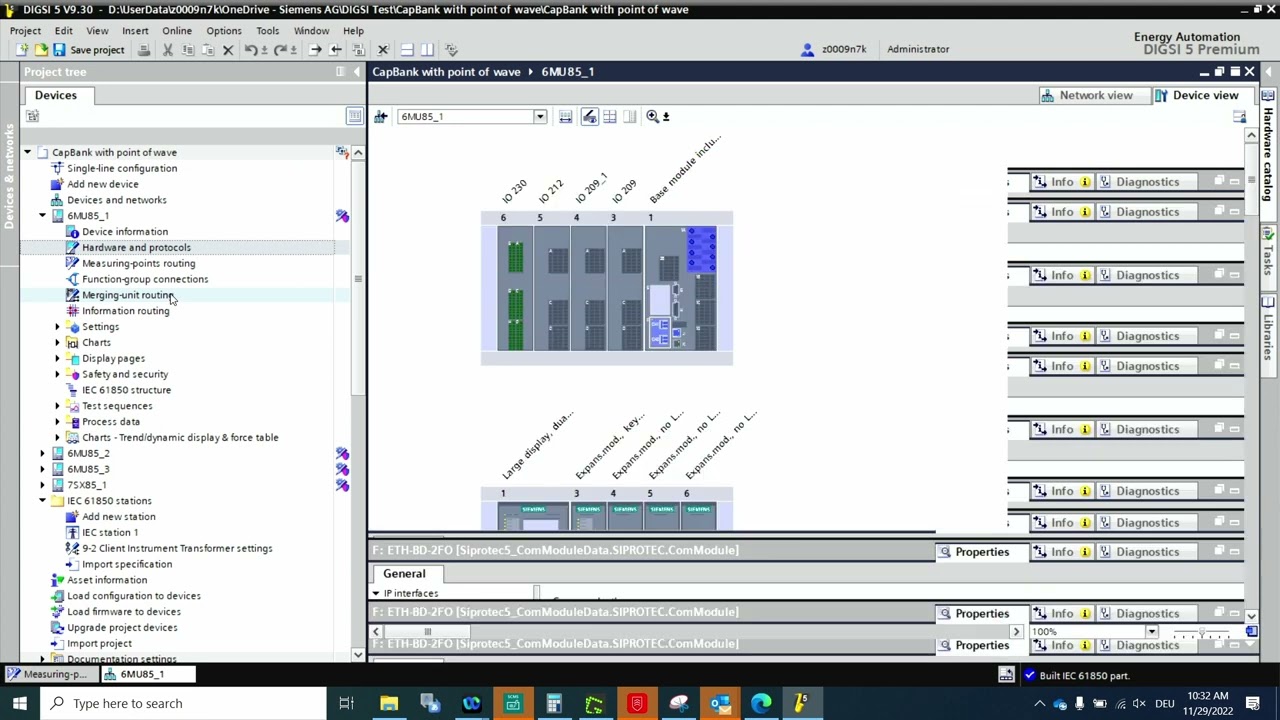Open the View menu

(x=97, y=31)
